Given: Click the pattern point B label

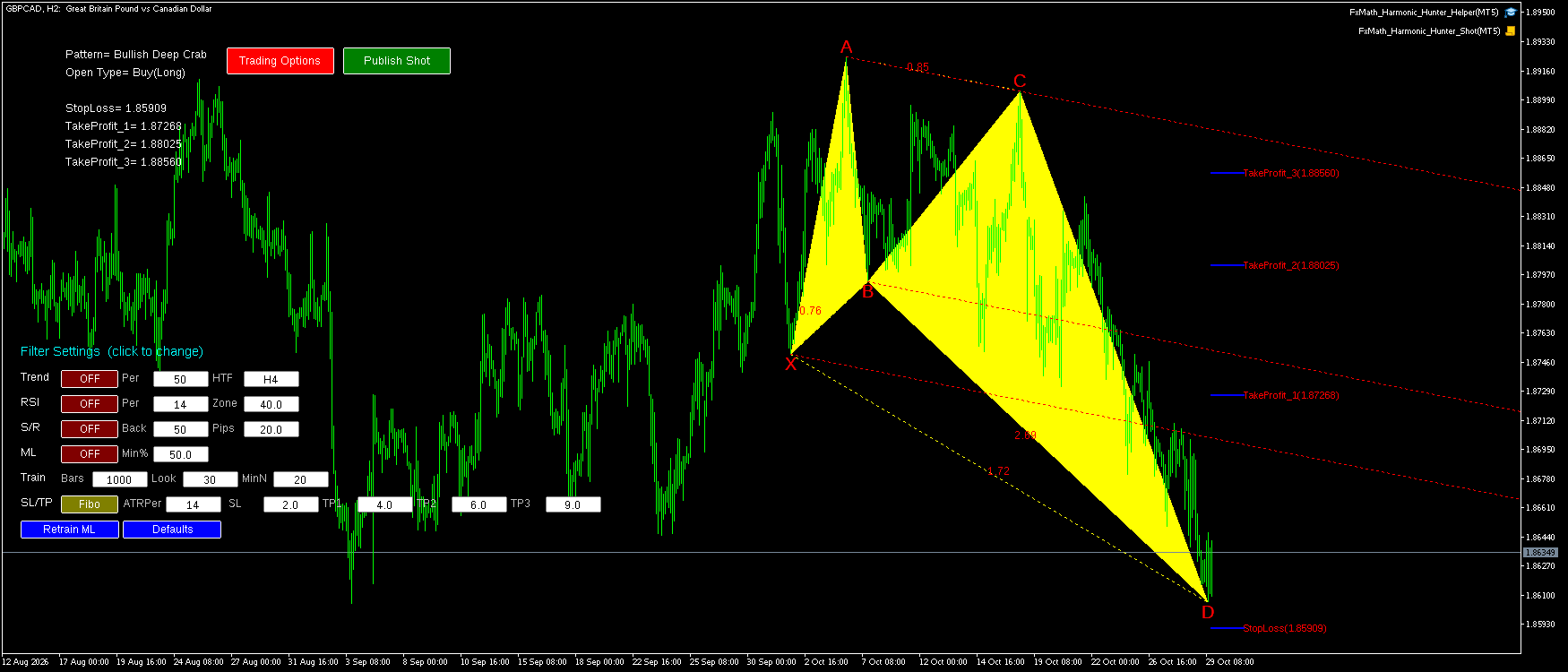Looking at the screenshot, I should tap(867, 292).
